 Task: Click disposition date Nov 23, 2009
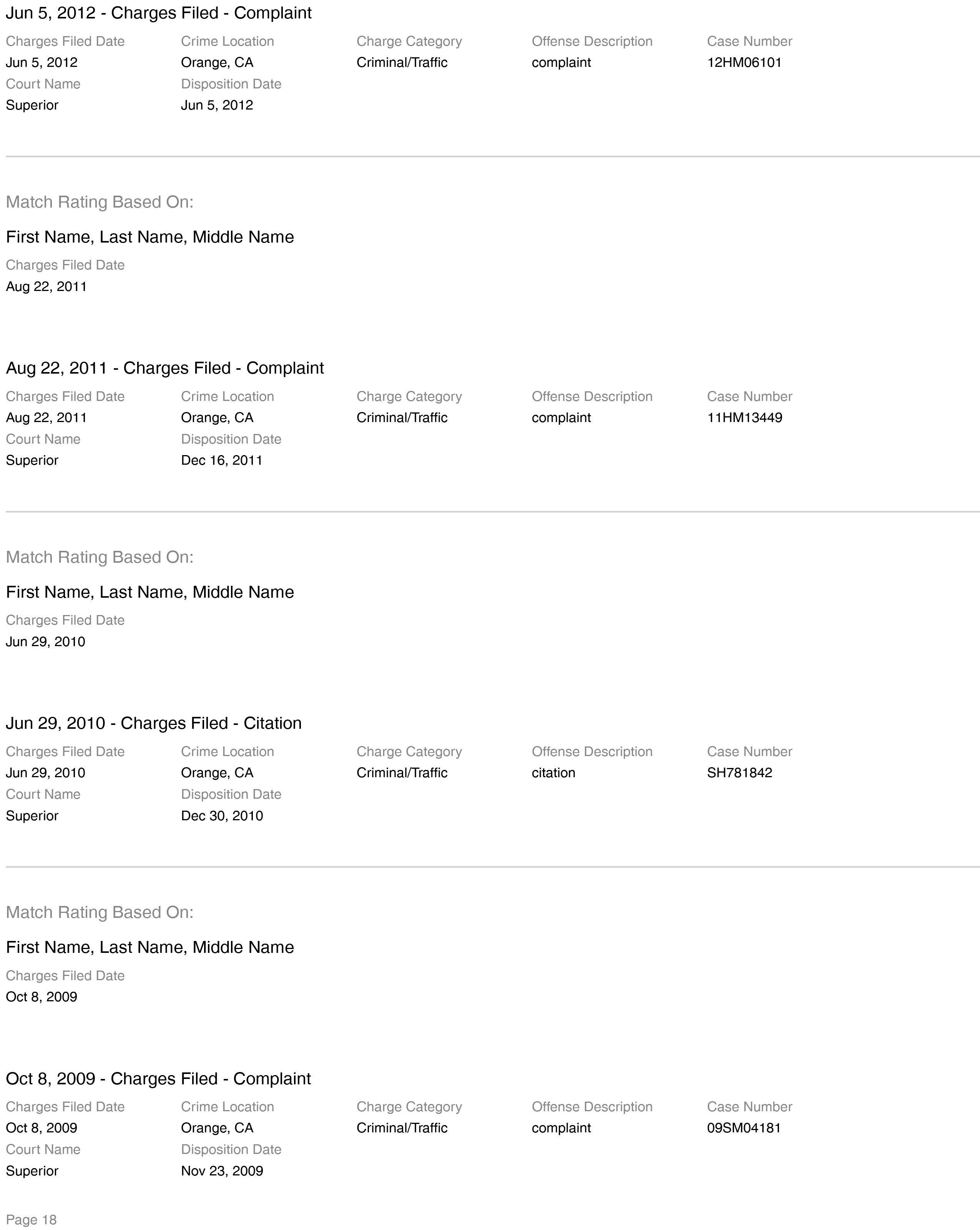tap(222, 1171)
